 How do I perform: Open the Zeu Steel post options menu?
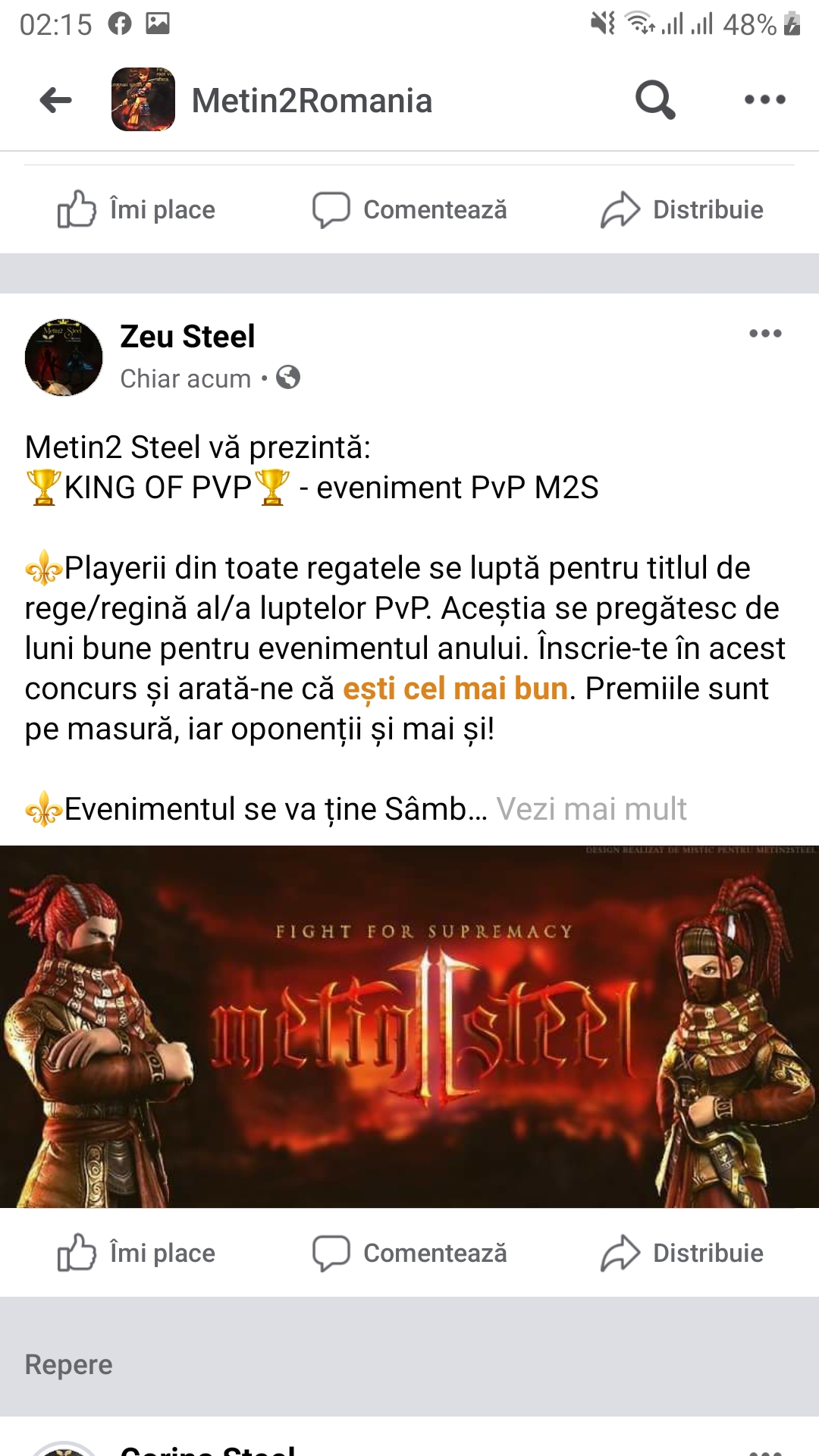[765, 334]
